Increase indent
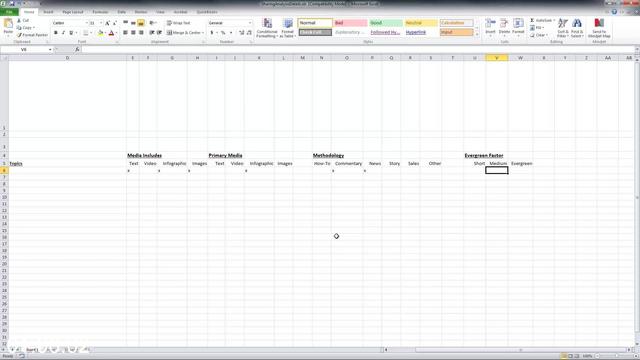This screenshot has height=360, width=640. pyautogui.click(x=160, y=33)
